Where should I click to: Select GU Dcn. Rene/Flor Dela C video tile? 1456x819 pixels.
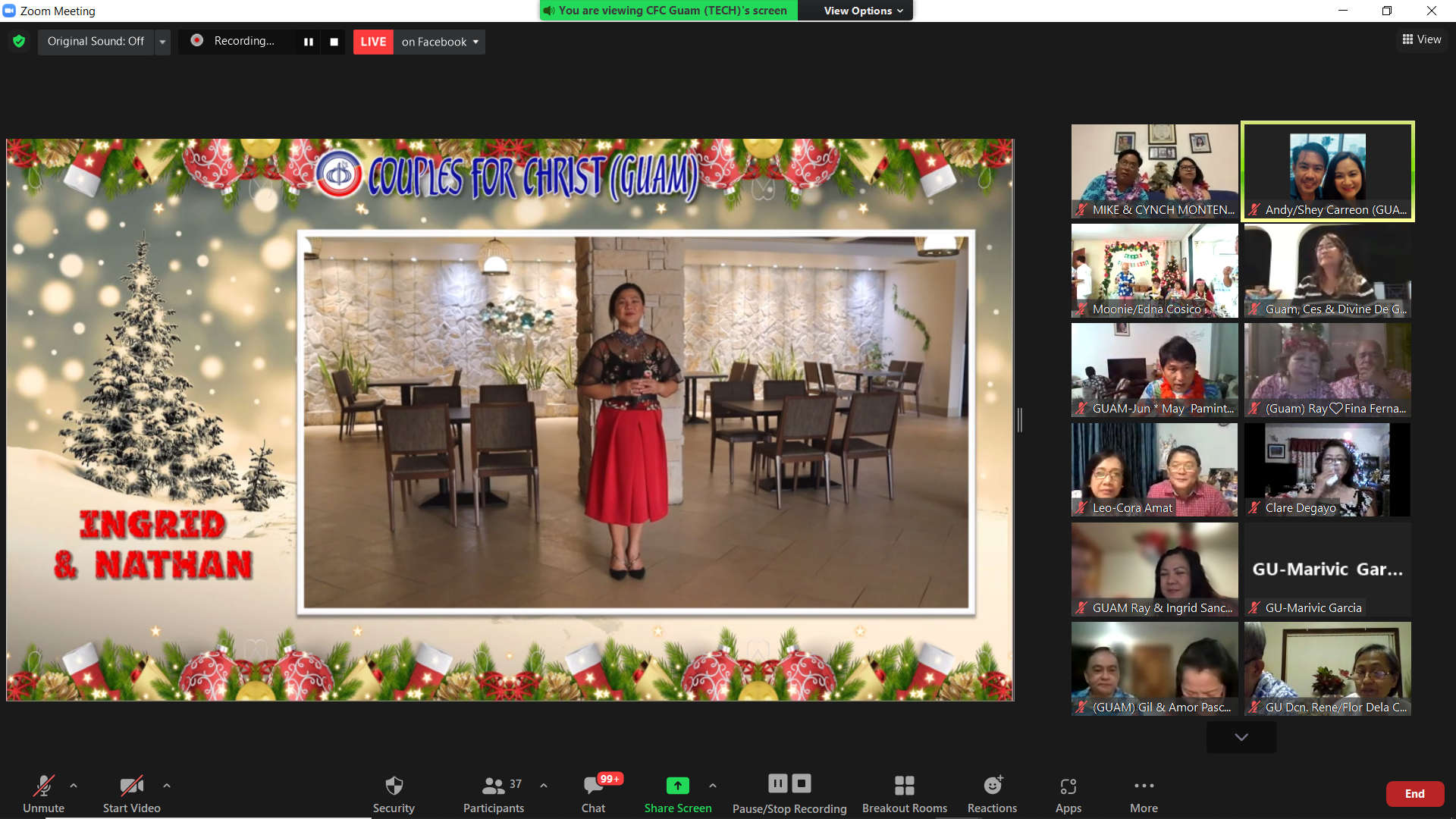point(1327,669)
